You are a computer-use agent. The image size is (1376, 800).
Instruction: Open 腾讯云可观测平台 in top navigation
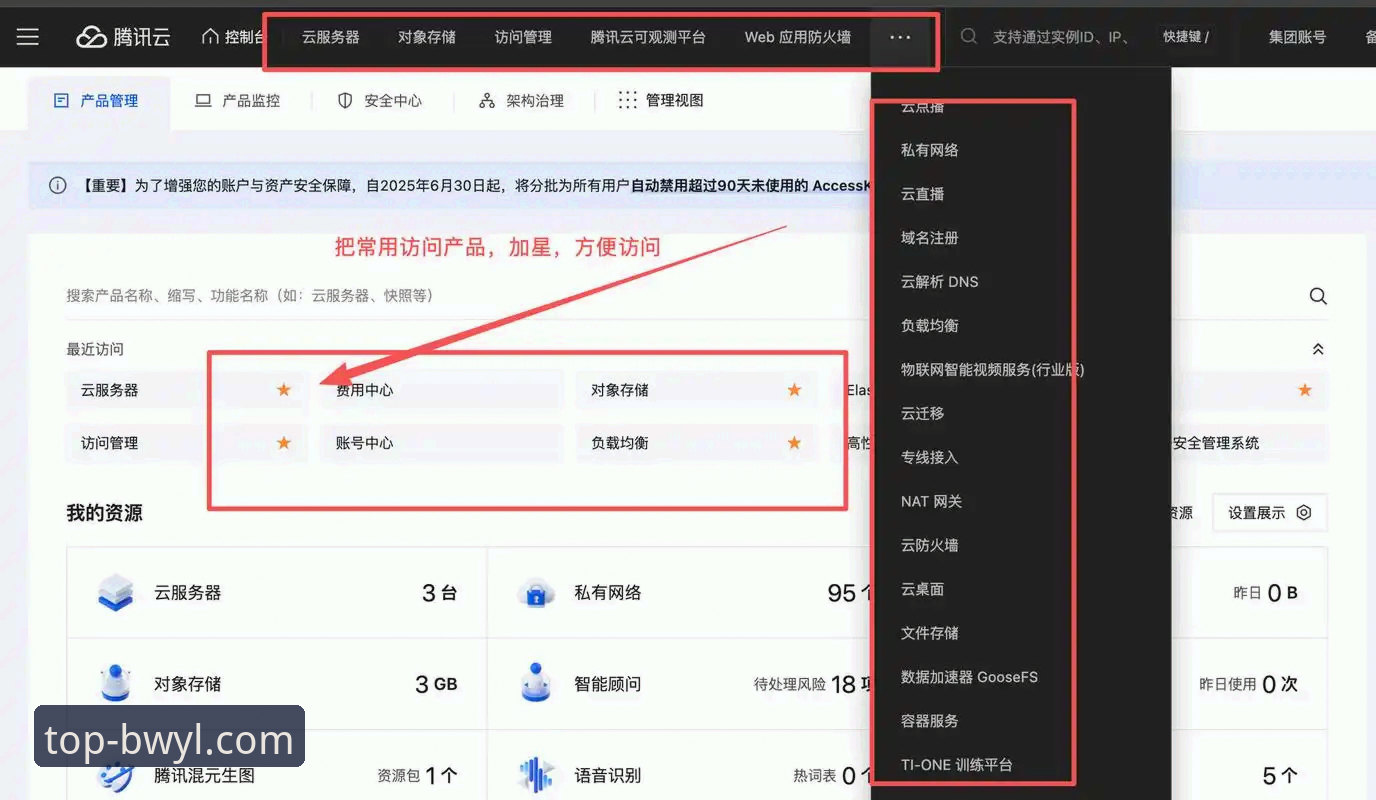pyautogui.click(x=648, y=37)
